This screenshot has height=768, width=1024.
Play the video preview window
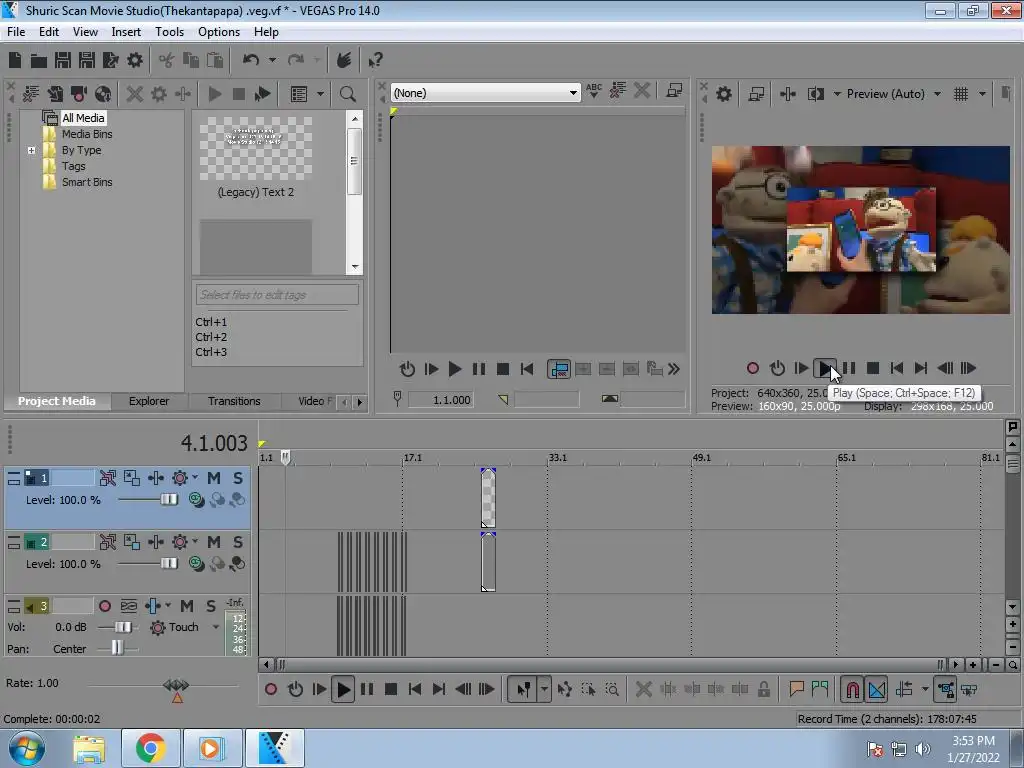(x=825, y=368)
